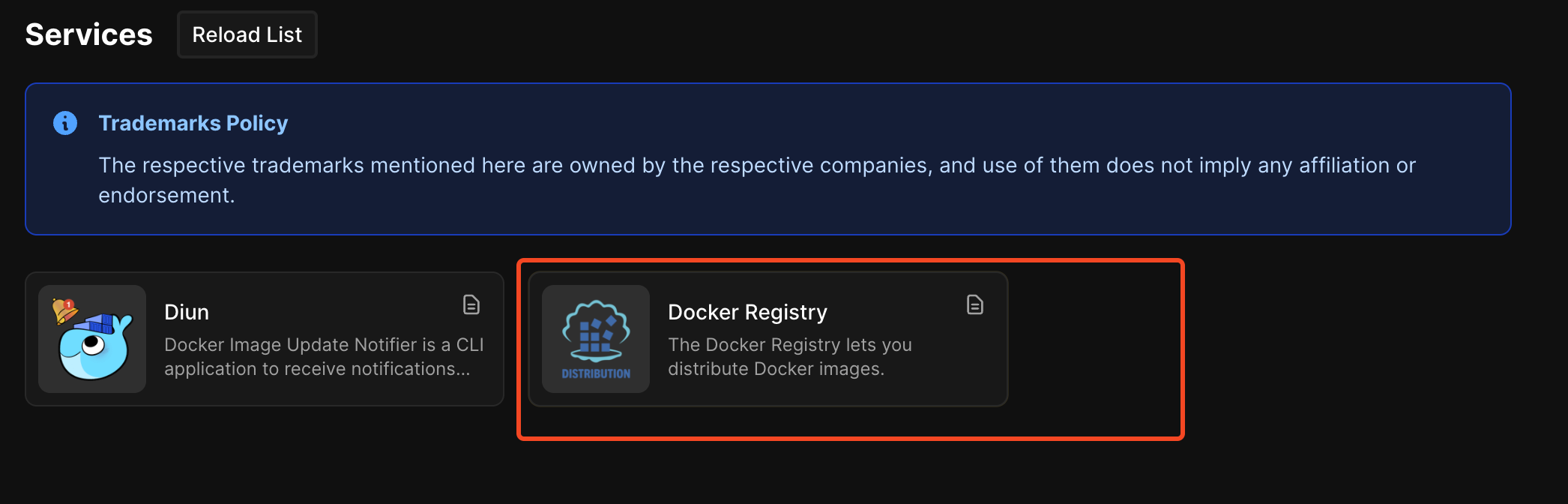
Task: Open the documentation page icon on the Diun card
Action: click(x=470, y=304)
